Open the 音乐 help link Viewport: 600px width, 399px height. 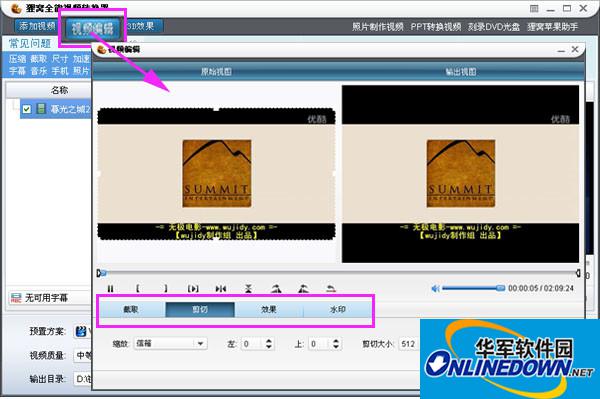click(39, 71)
